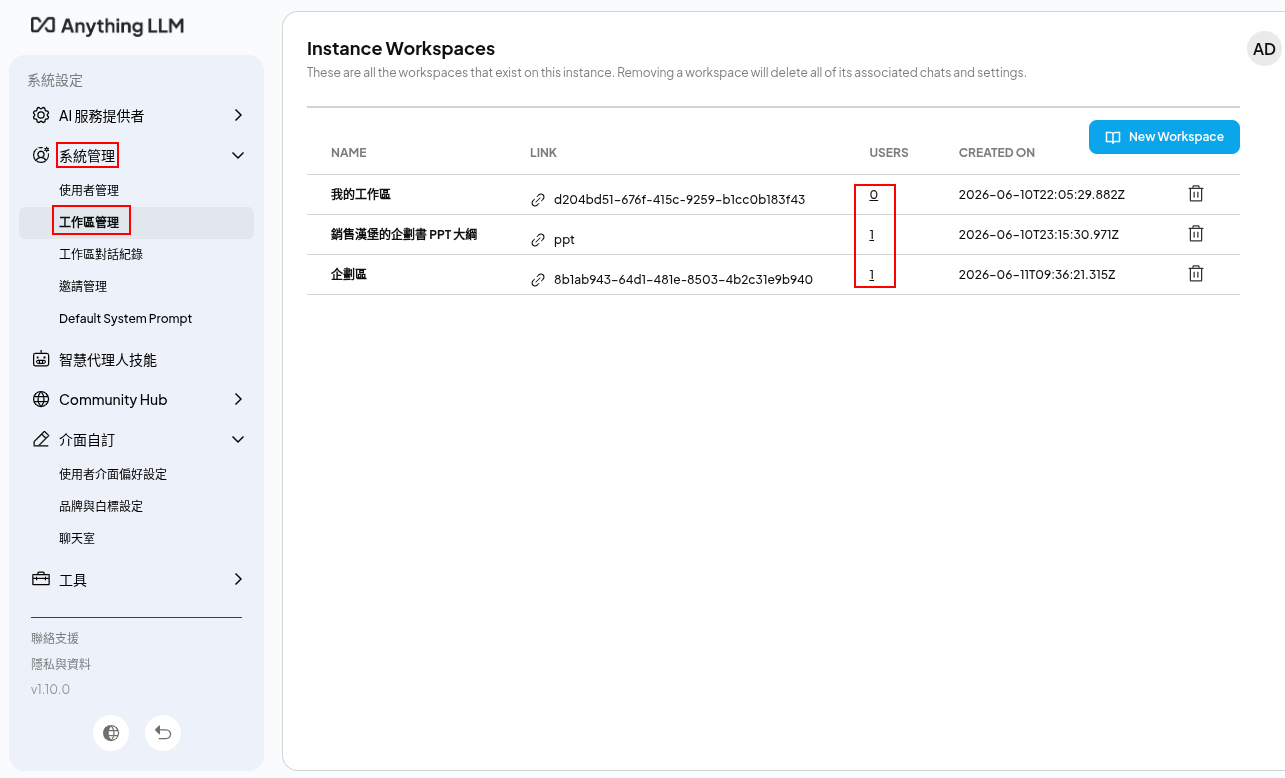Click the USERS column header
This screenshot has height=778, width=1285.
tap(889, 153)
